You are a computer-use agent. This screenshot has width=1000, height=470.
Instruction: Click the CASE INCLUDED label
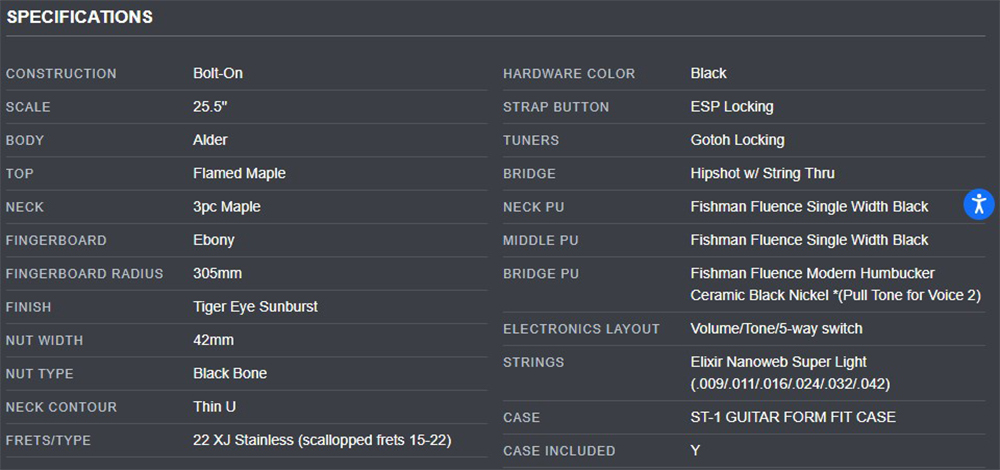tap(559, 451)
